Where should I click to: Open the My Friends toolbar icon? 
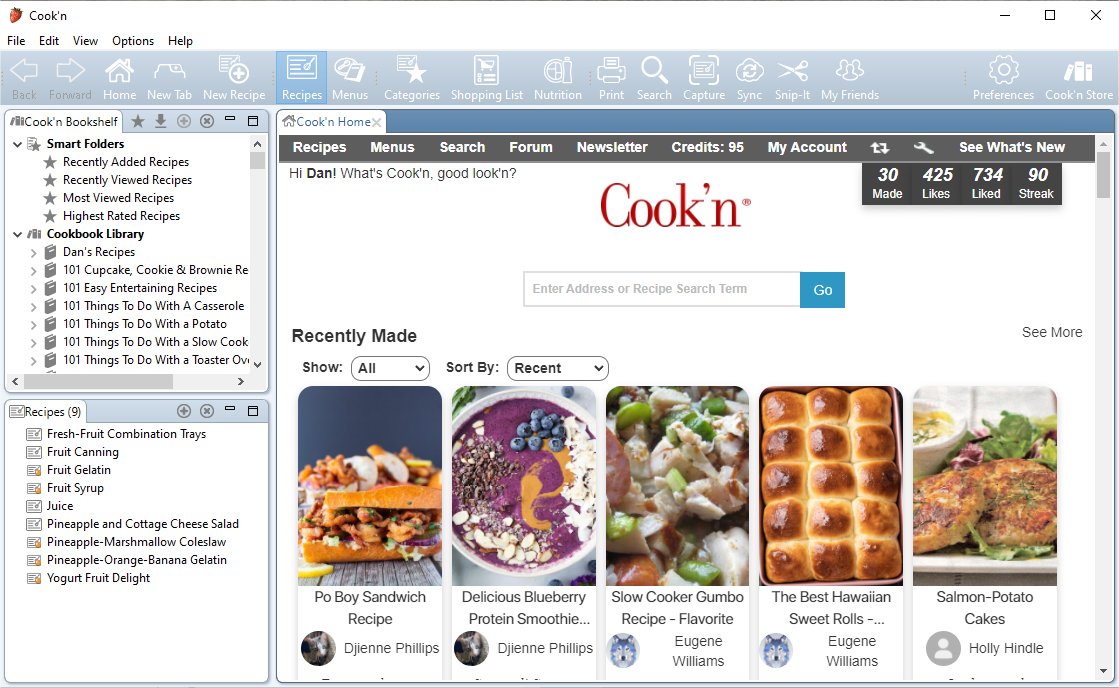tap(849, 78)
